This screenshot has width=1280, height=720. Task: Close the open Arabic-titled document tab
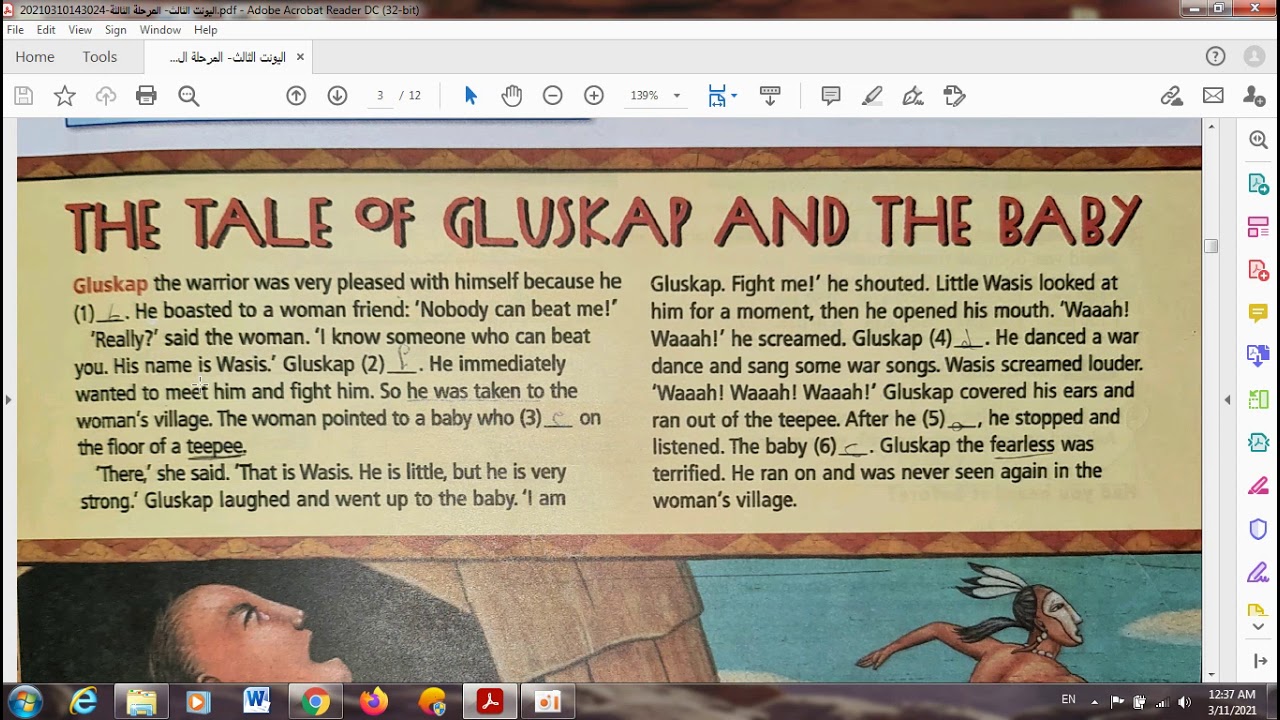(299, 57)
